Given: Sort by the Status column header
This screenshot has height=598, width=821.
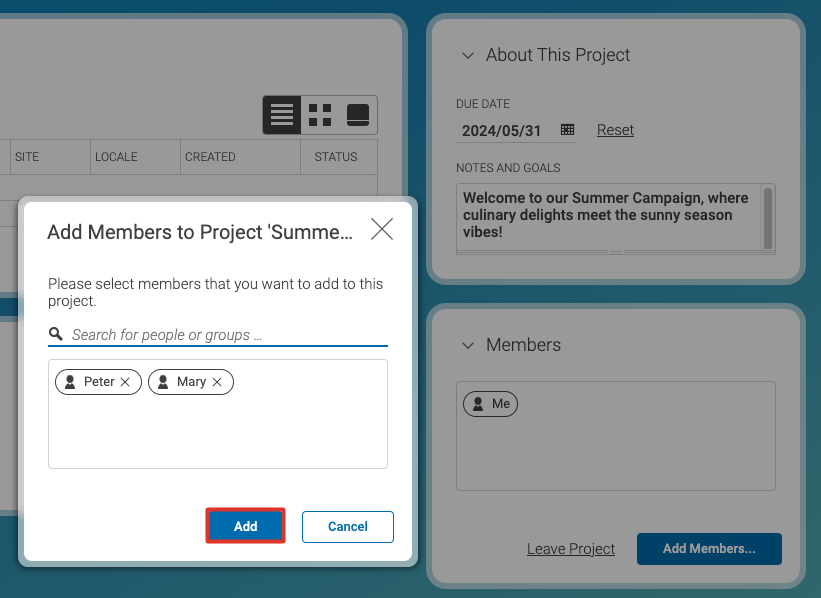Looking at the screenshot, I should [x=336, y=157].
